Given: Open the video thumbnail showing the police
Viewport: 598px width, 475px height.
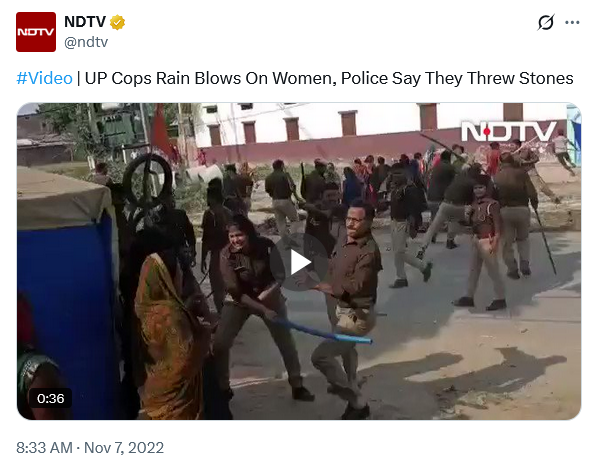Looking at the screenshot, I should [x=299, y=261].
